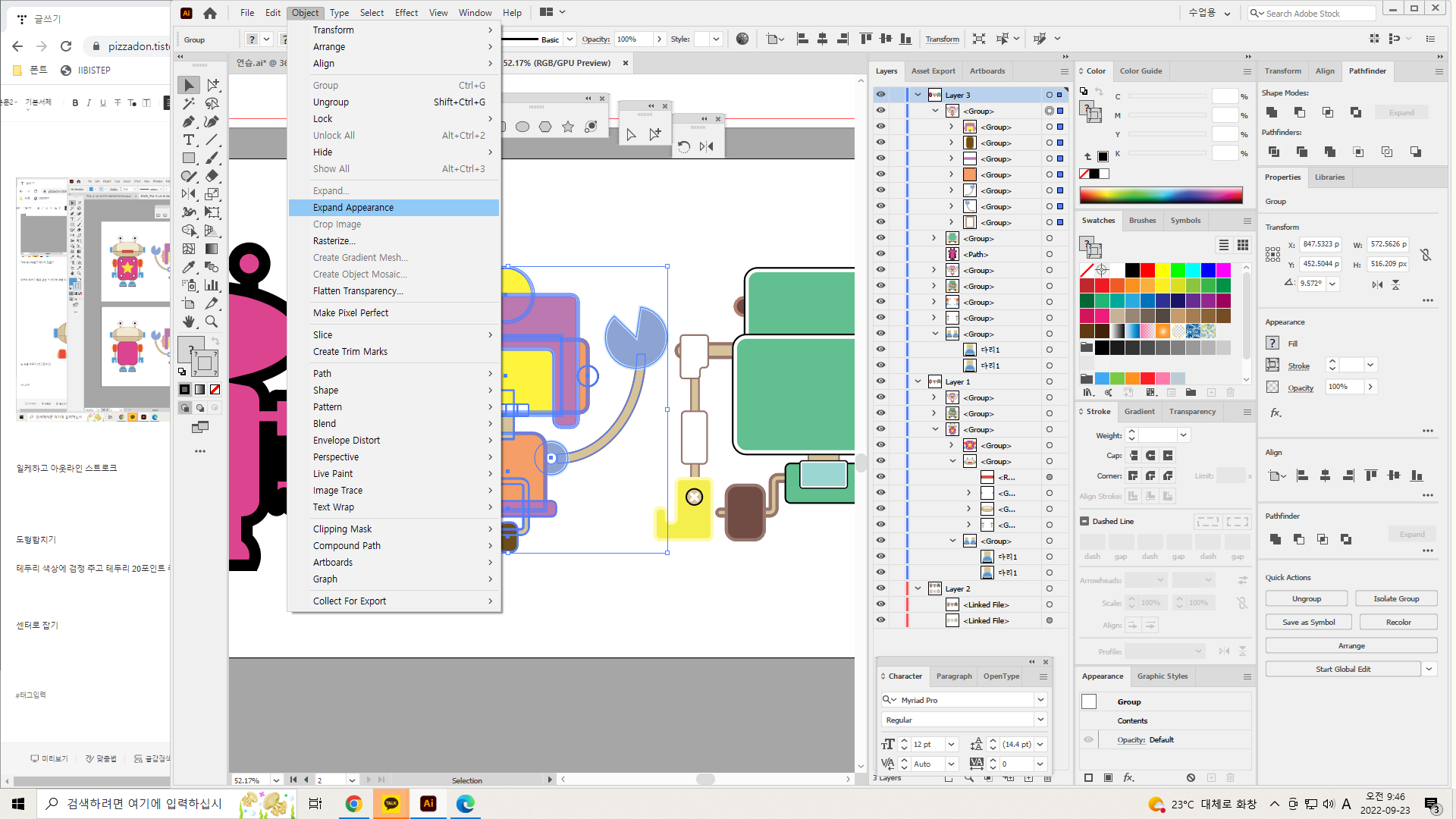Select the Paintbrush tool
The image size is (1456, 819).
click(x=212, y=158)
